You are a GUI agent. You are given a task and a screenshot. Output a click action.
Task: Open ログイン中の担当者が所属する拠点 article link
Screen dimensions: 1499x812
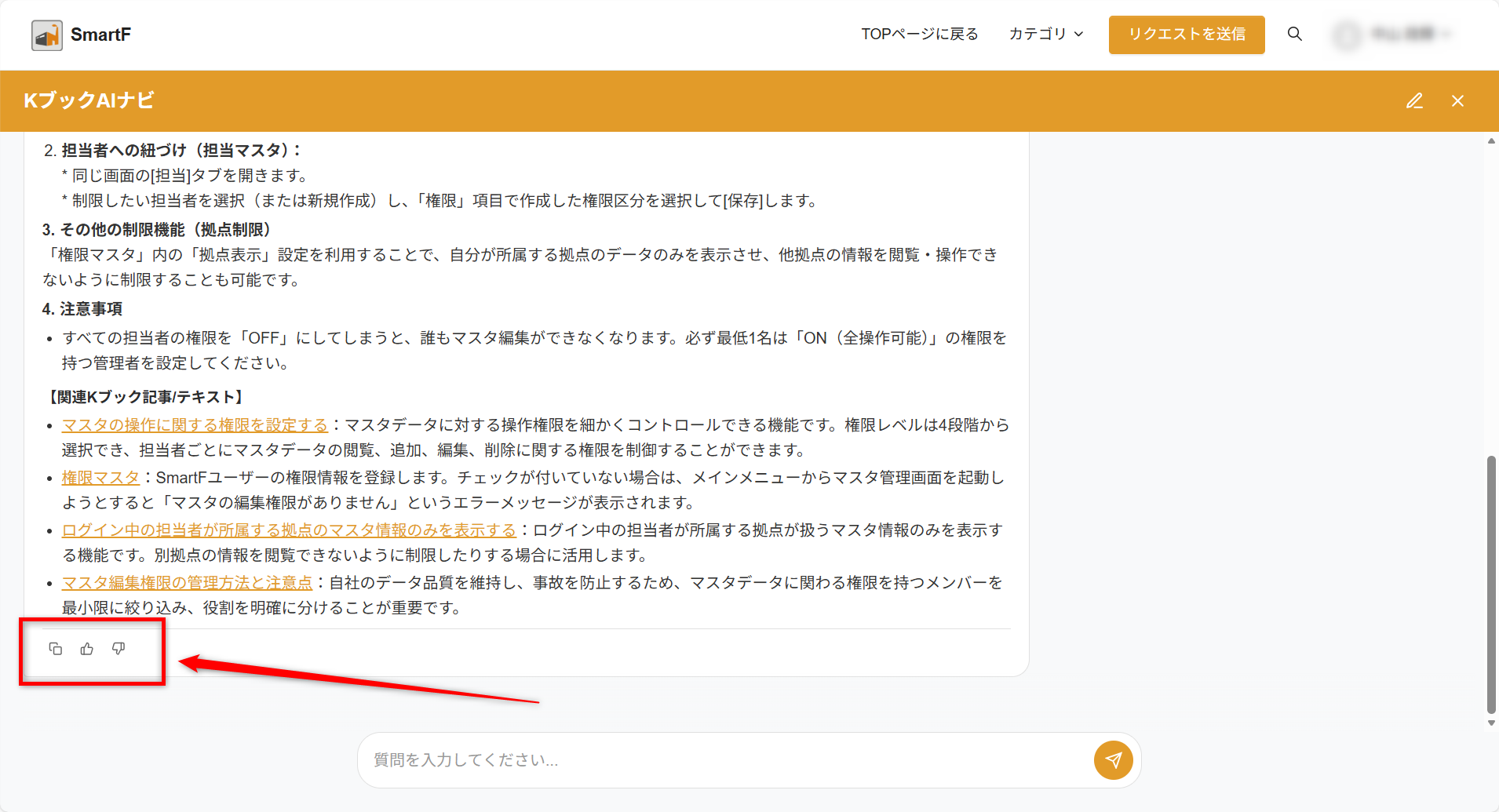[x=289, y=530]
